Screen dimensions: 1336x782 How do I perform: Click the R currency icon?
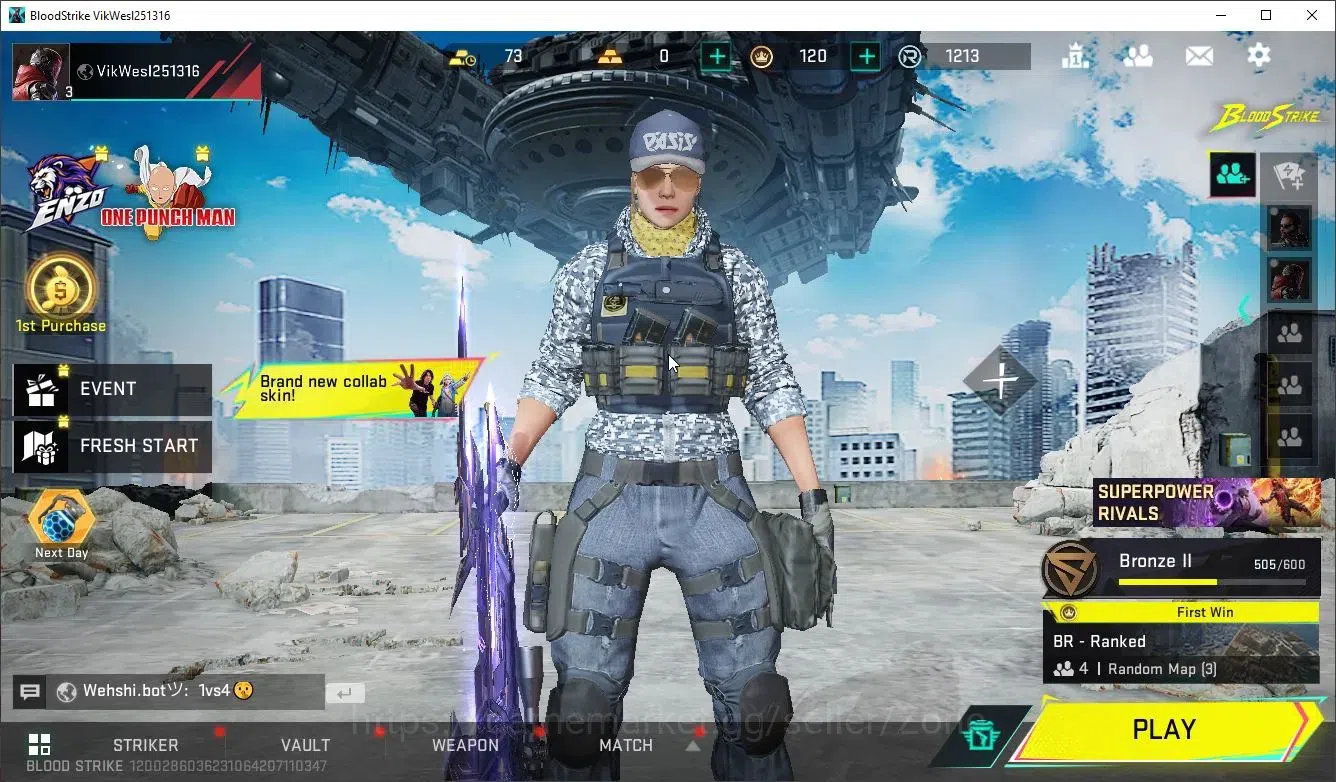tap(910, 57)
